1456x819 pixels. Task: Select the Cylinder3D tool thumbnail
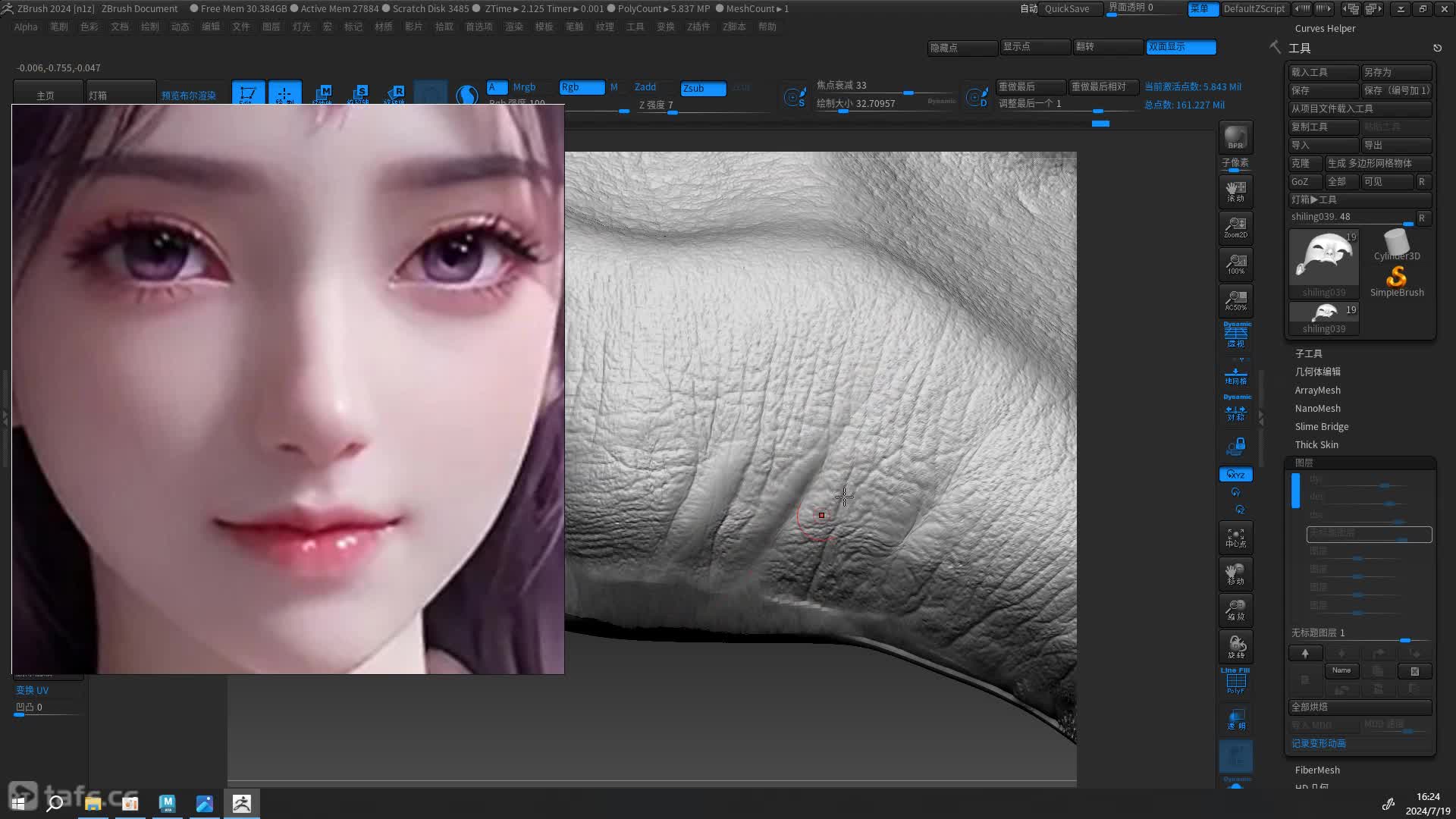pyautogui.click(x=1396, y=244)
